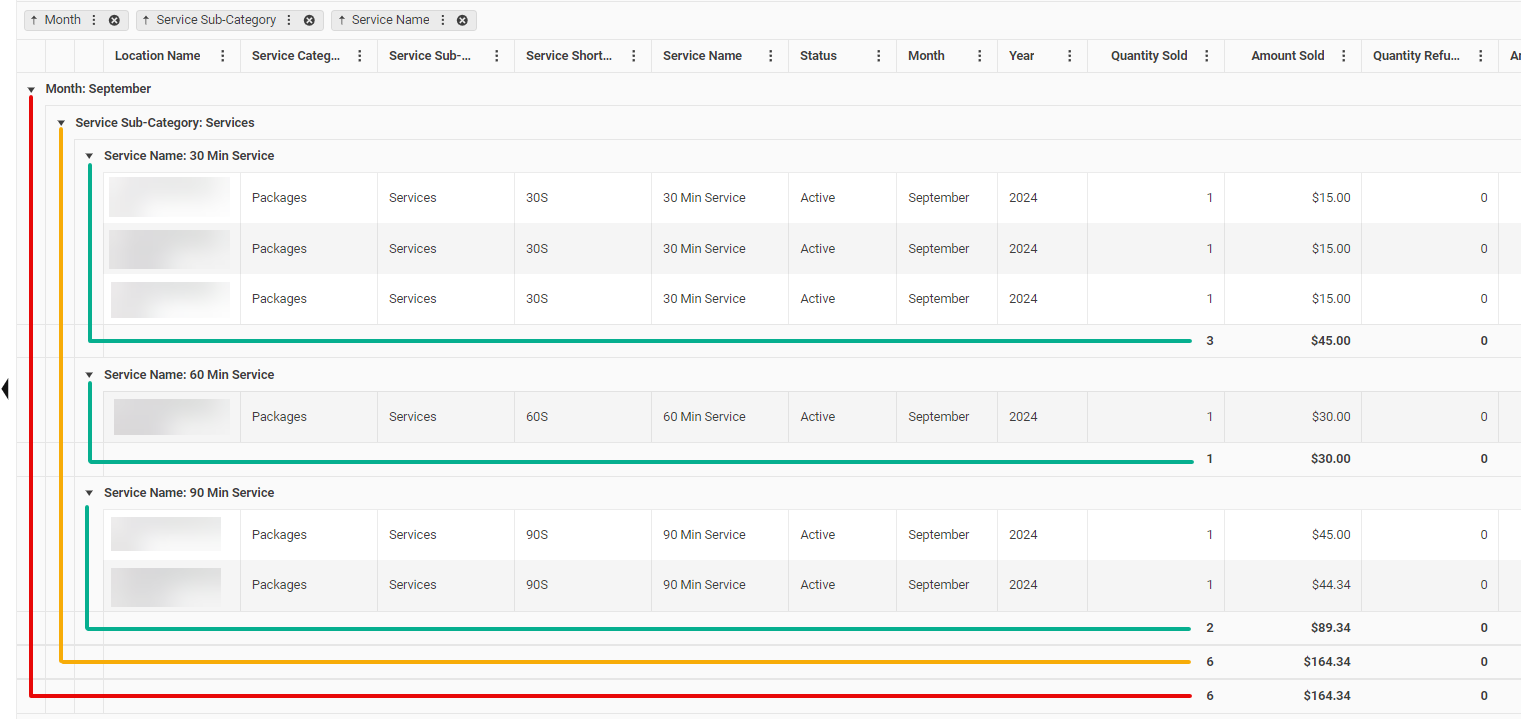Collapse the 60 Min Service group
1521x719 pixels.
point(89,375)
